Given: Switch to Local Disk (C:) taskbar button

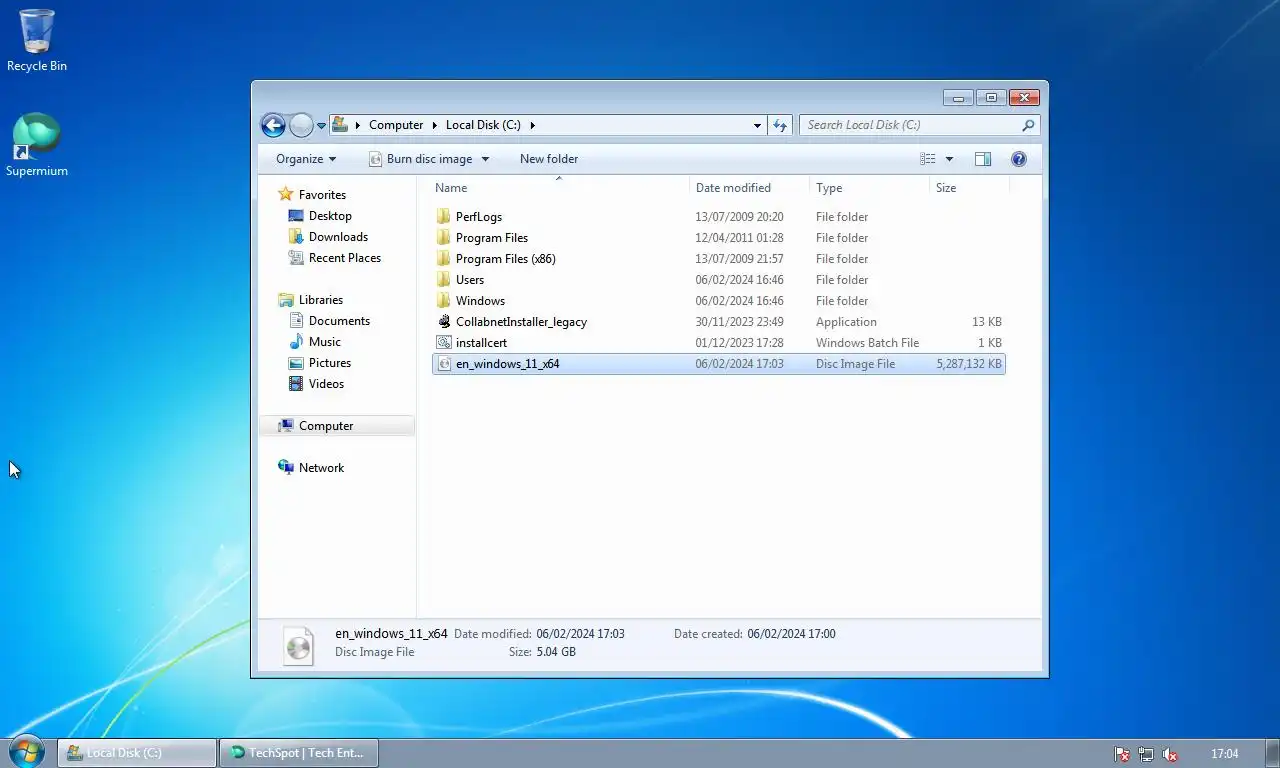Looking at the screenshot, I should click(137, 753).
